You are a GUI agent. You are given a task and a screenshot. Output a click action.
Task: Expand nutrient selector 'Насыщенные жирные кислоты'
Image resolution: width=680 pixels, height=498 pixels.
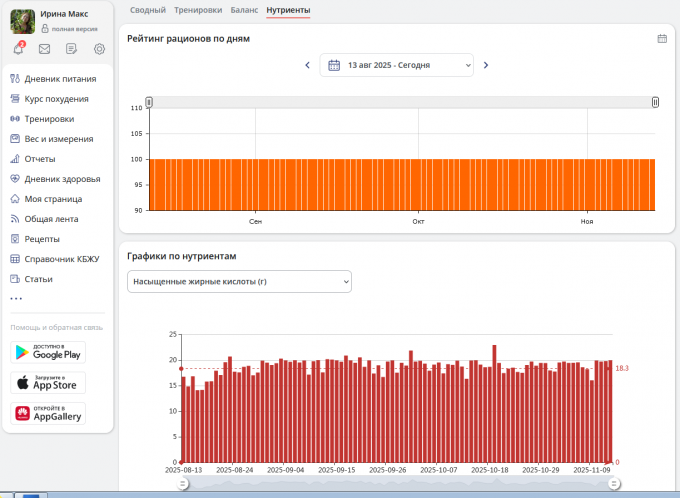(239, 283)
